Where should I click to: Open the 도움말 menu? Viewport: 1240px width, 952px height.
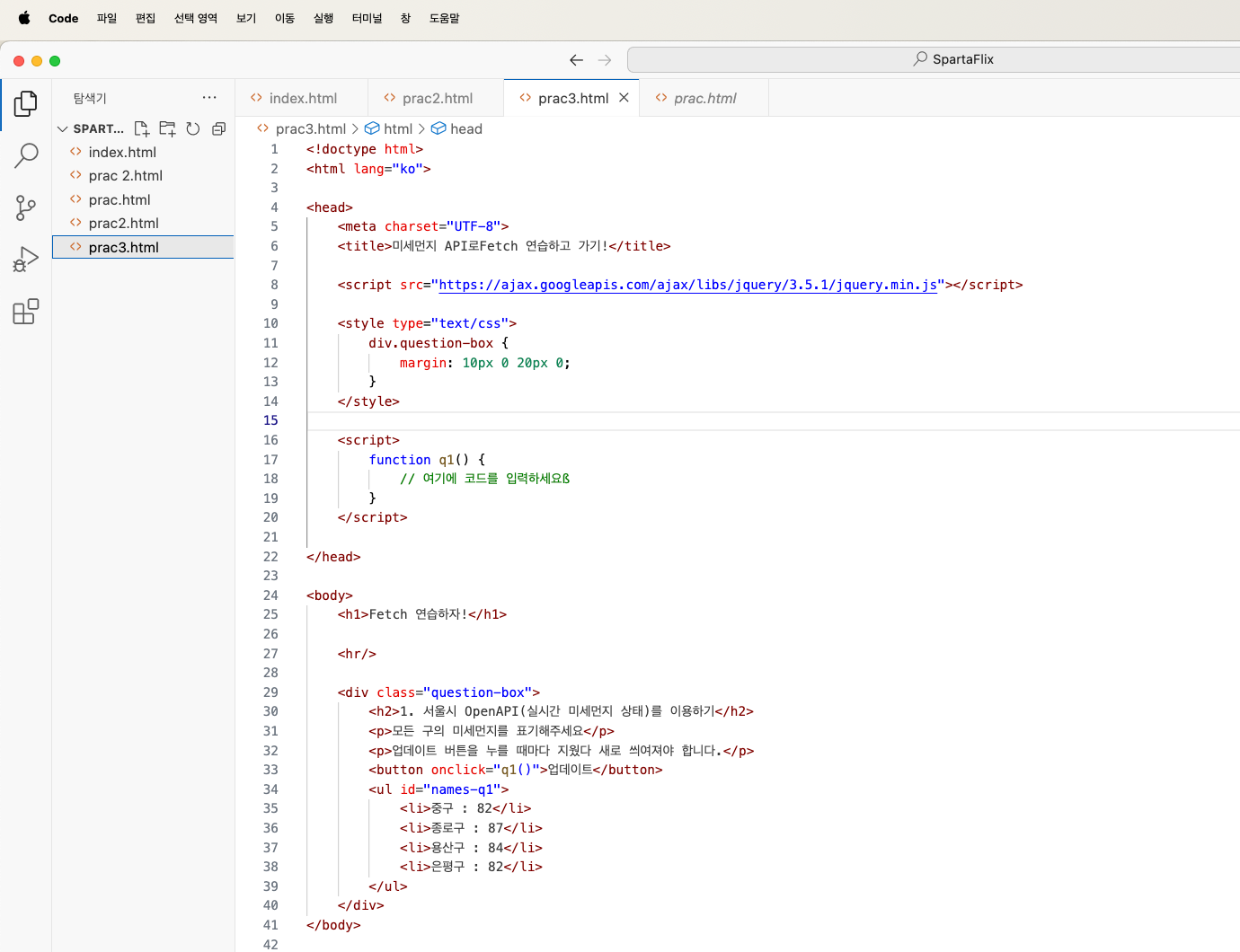[444, 18]
